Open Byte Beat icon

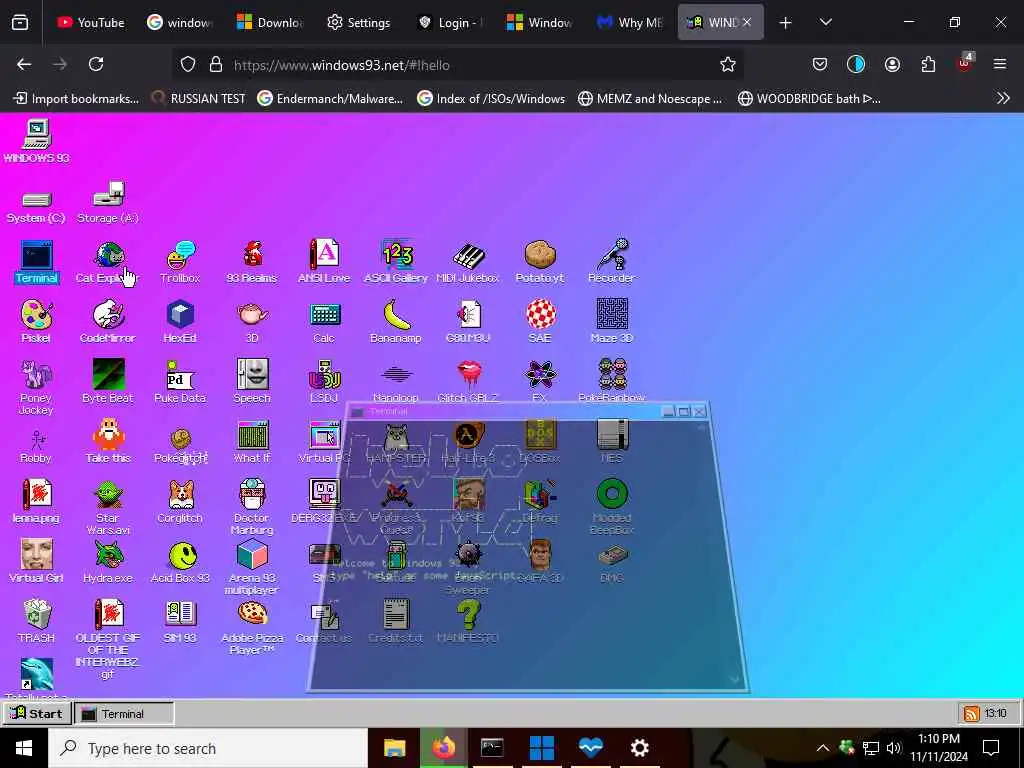[x=108, y=381]
